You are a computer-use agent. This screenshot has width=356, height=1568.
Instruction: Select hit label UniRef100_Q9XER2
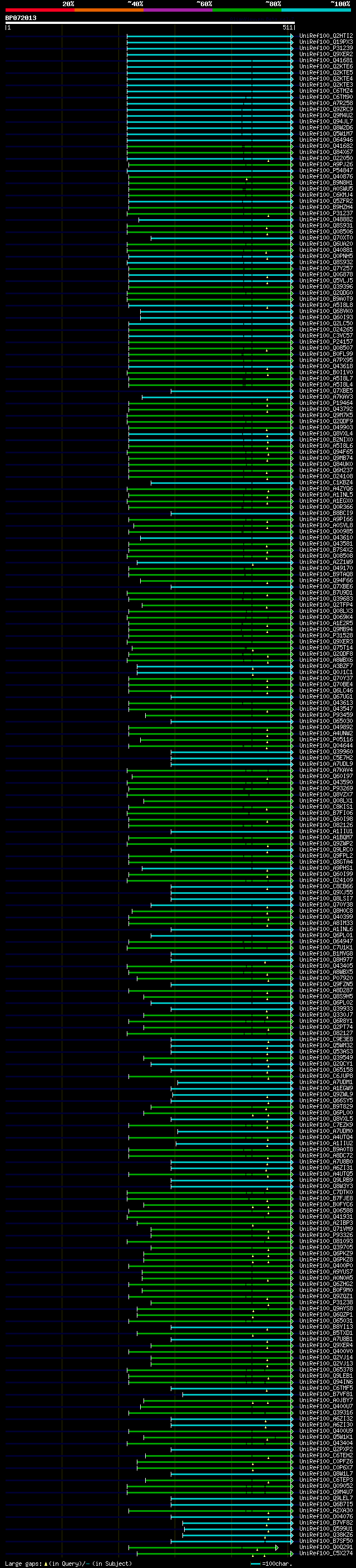coord(325,54)
